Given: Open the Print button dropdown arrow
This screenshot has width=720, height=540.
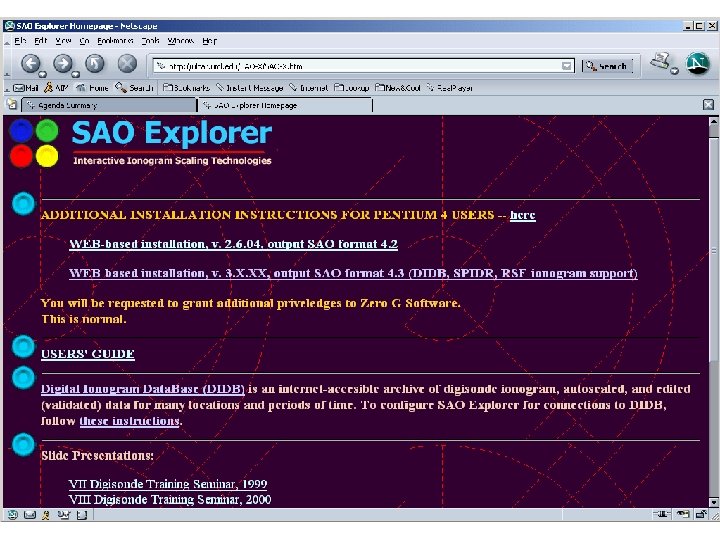Looking at the screenshot, I should point(674,71).
